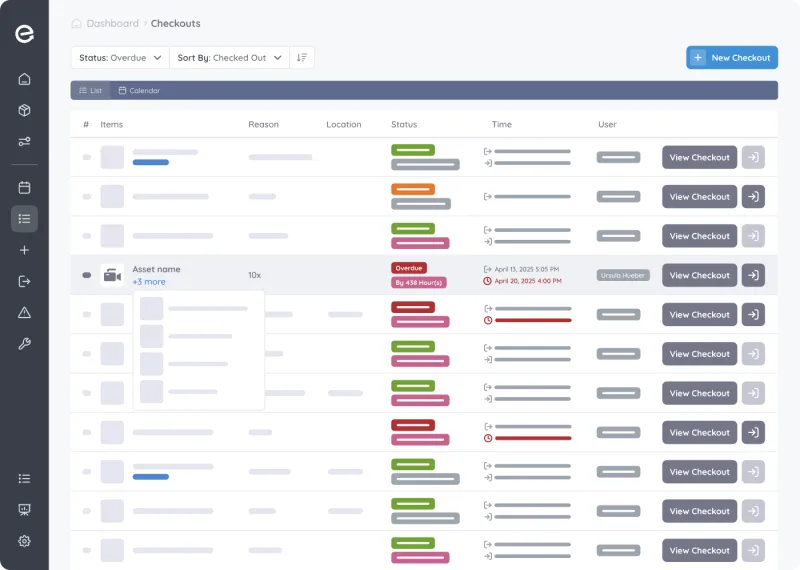Click the orange status badge

[x=413, y=189]
